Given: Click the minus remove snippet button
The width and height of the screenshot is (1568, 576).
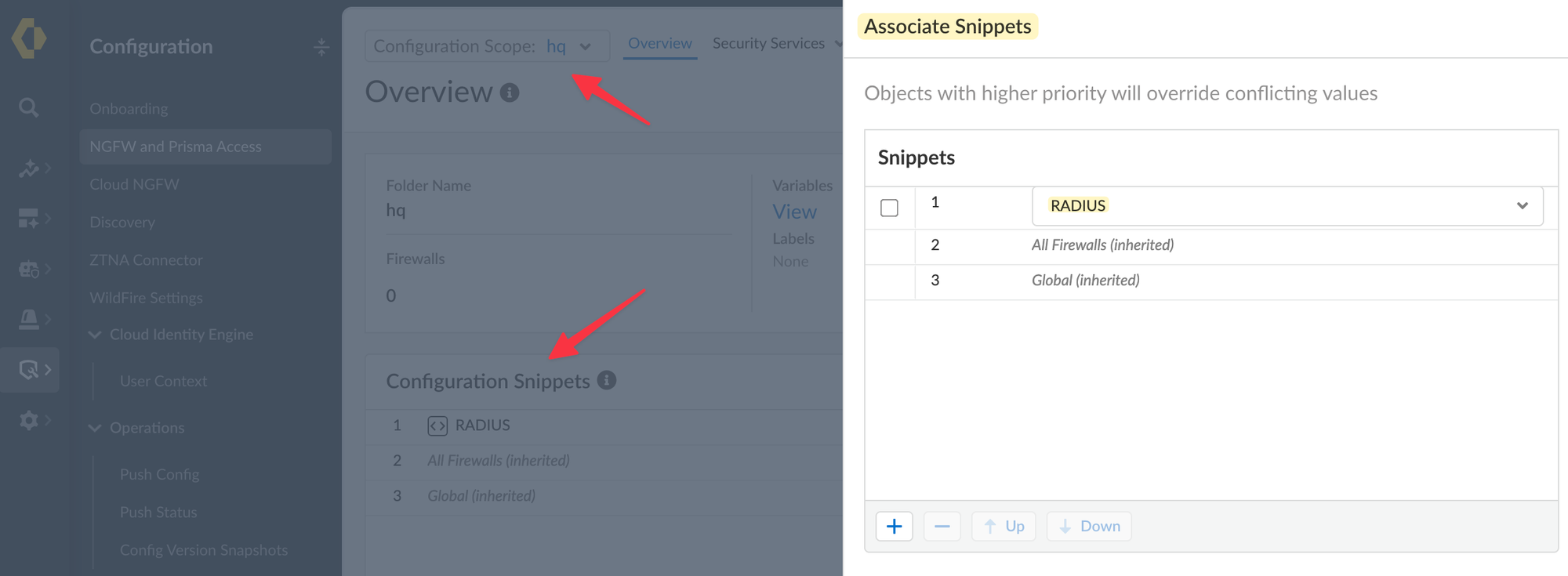Looking at the screenshot, I should click(x=942, y=526).
